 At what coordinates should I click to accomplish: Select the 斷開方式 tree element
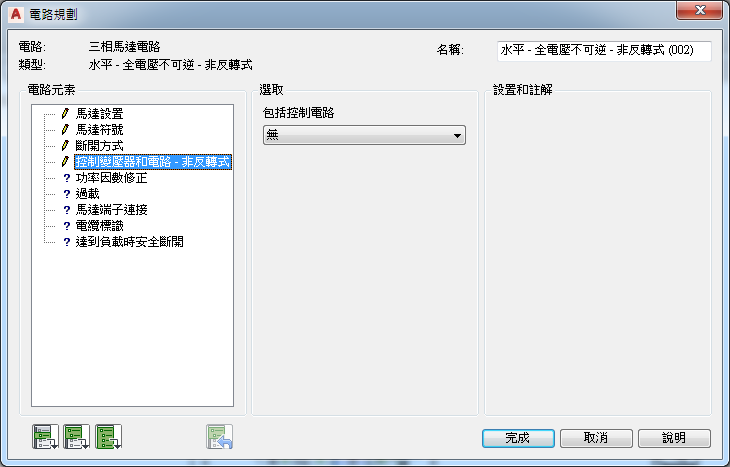point(99,146)
